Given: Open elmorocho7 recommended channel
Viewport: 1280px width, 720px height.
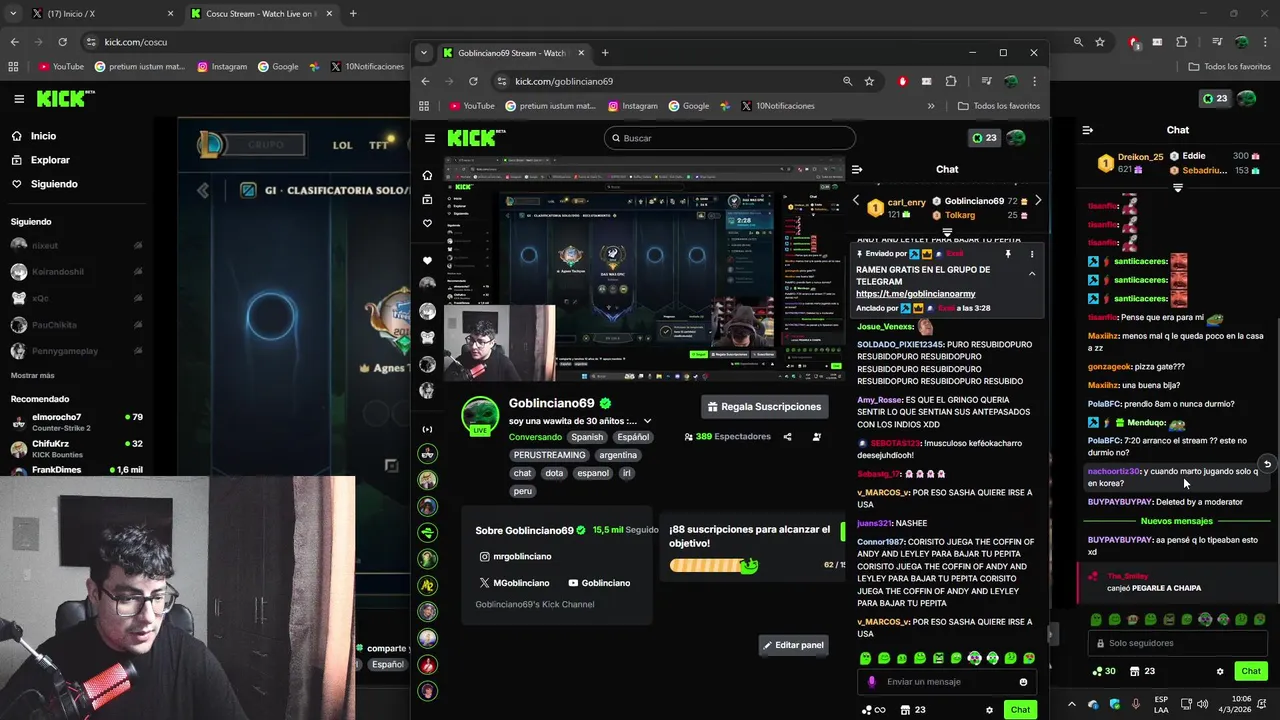Looking at the screenshot, I should [x=77, y=422].
